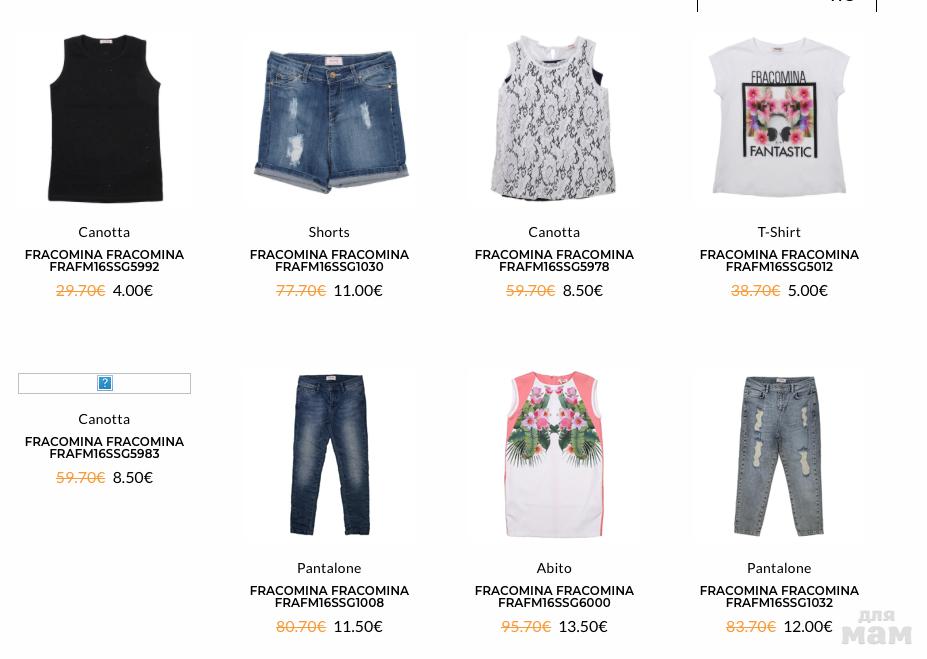Open the denim Shorts product image
This screenshot has width=927, height=659.
(x=329, y=120)
